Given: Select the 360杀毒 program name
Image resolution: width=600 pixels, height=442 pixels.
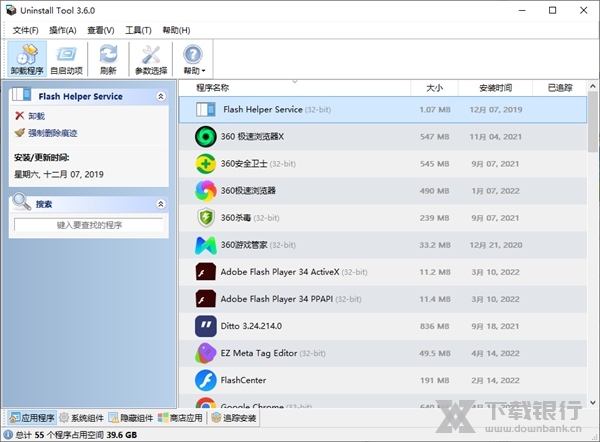Looking at the screenshot, I should (x=236, y=218).
